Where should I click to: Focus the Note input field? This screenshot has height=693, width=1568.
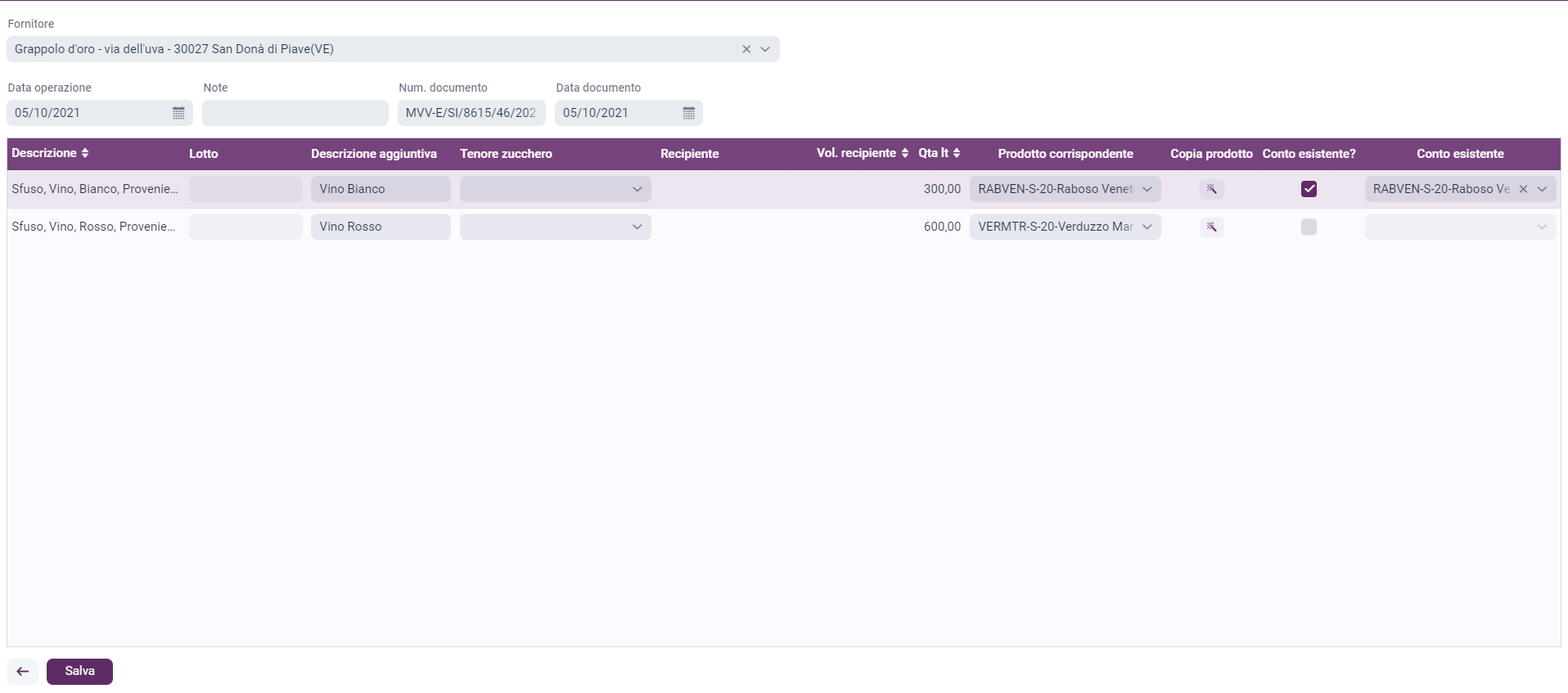coord(295,113)
